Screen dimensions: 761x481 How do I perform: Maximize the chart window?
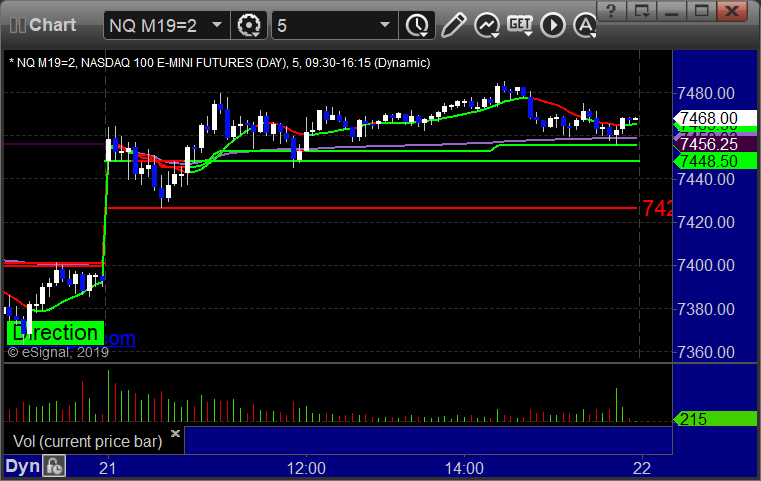pos(701,10)
